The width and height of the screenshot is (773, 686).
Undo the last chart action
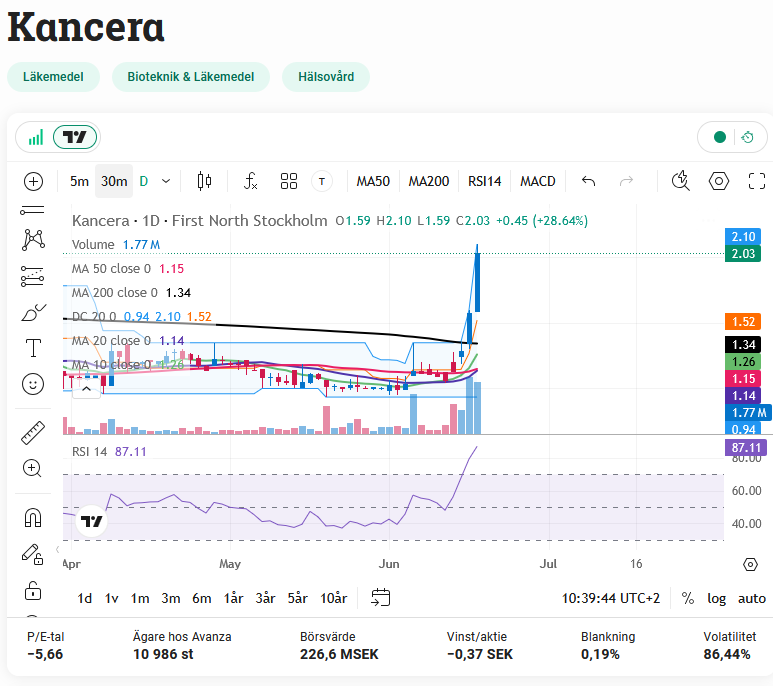click(x=589, y=181)
